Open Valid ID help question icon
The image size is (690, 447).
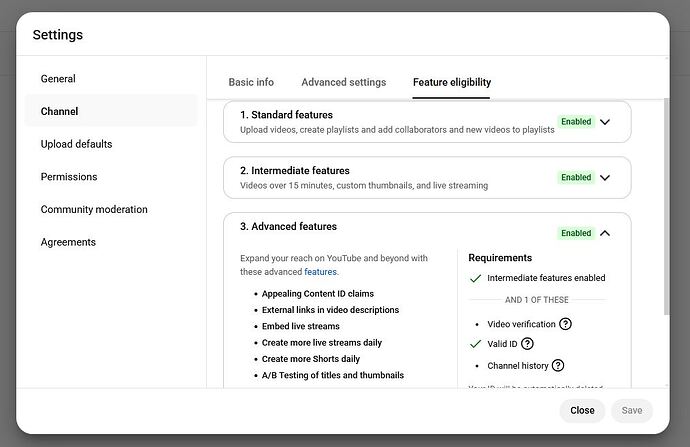coord(527,344)
